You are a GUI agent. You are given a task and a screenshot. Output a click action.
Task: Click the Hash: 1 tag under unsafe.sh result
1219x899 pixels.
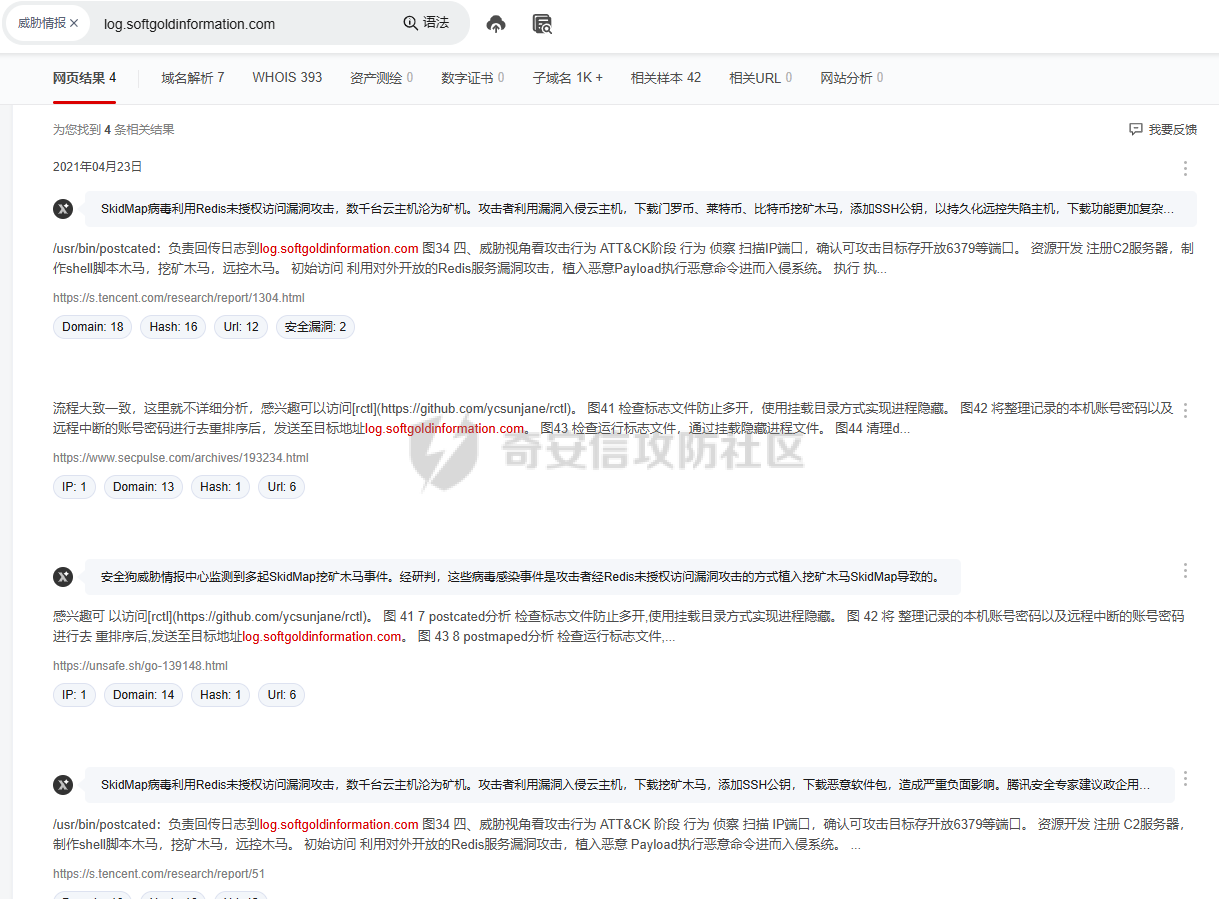coord(221,695)
